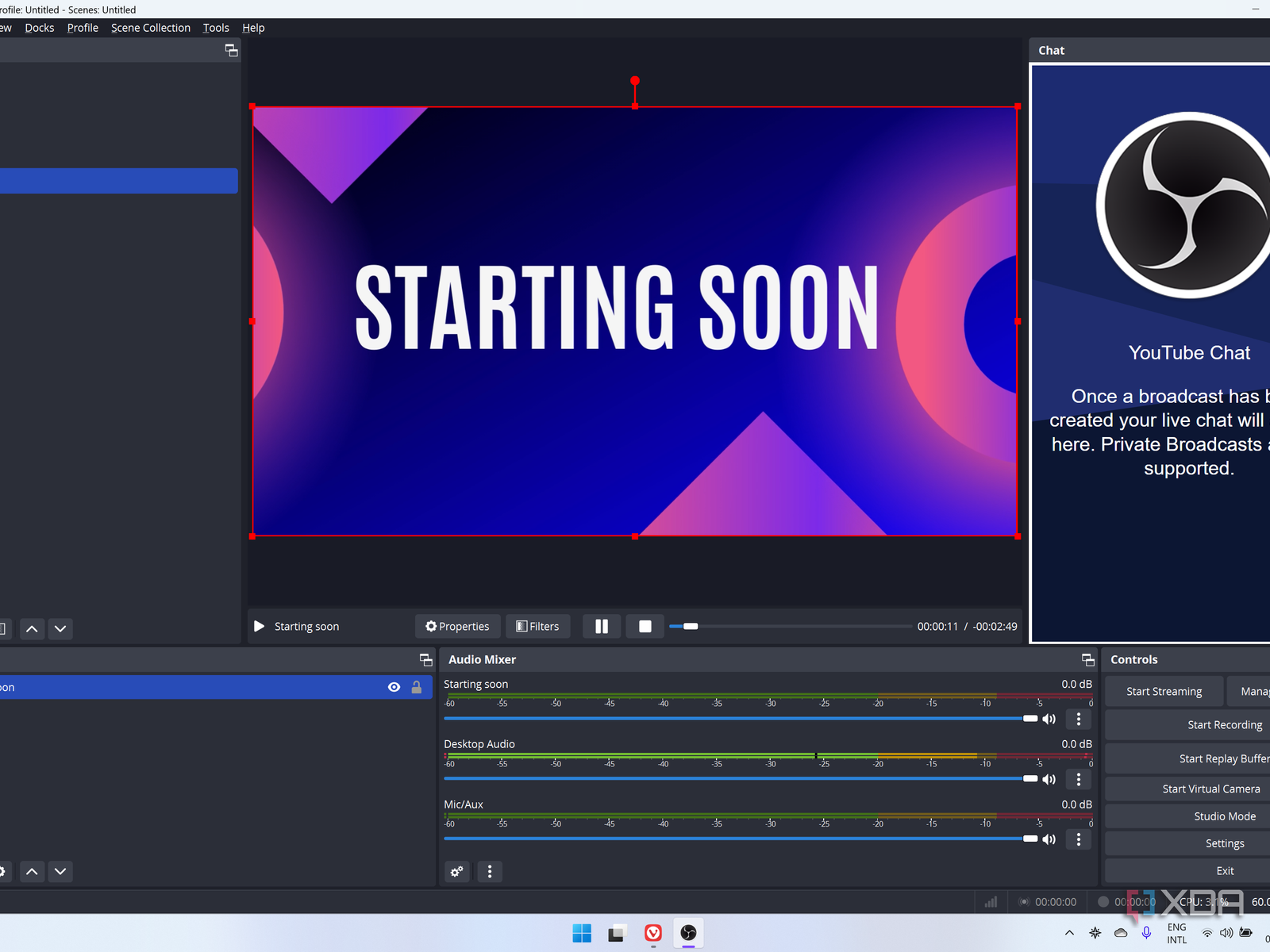Click the media playback seek slider
Image resolution: width=1270 pixels, height=952 pixels.
pyautogui.click(x=790, y=627)
